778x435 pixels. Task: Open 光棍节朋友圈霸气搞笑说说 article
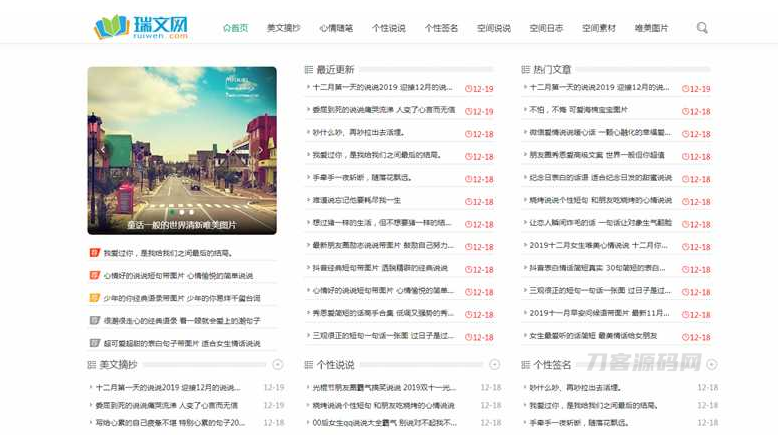click(x=384, y=387)
